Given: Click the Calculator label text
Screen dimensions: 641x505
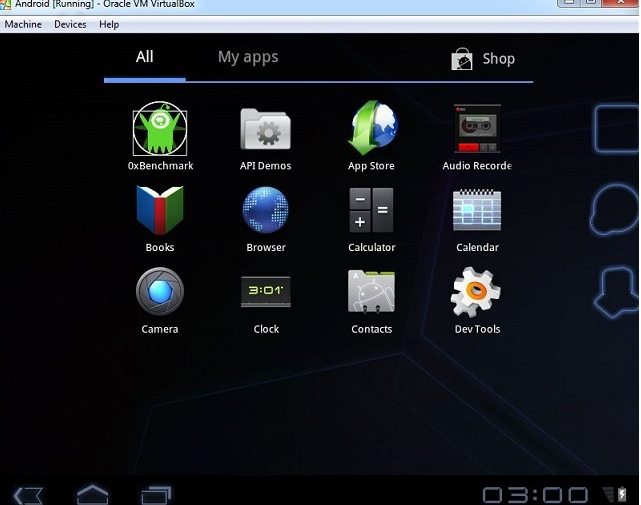Looking at the screenshot, I should click(x=372, y=247).
